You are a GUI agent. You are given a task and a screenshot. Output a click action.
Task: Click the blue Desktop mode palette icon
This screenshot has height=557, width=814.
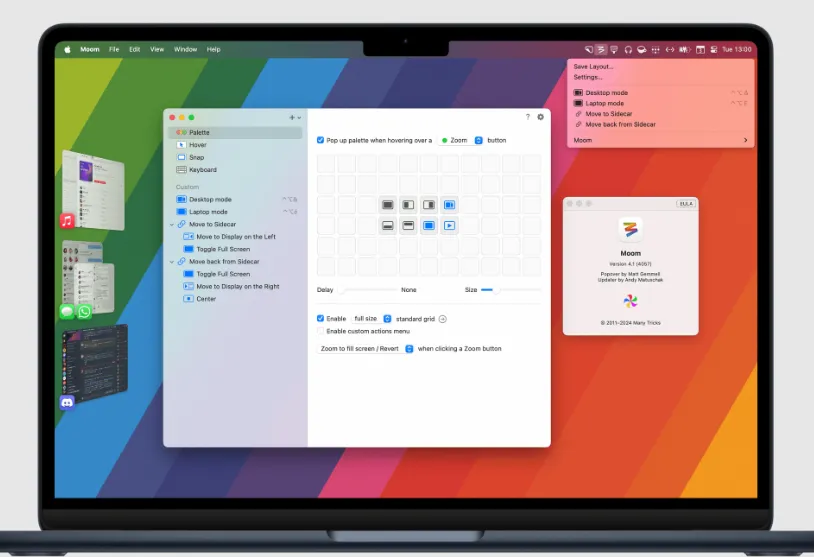pyautogui.click(x=450, y=205)
